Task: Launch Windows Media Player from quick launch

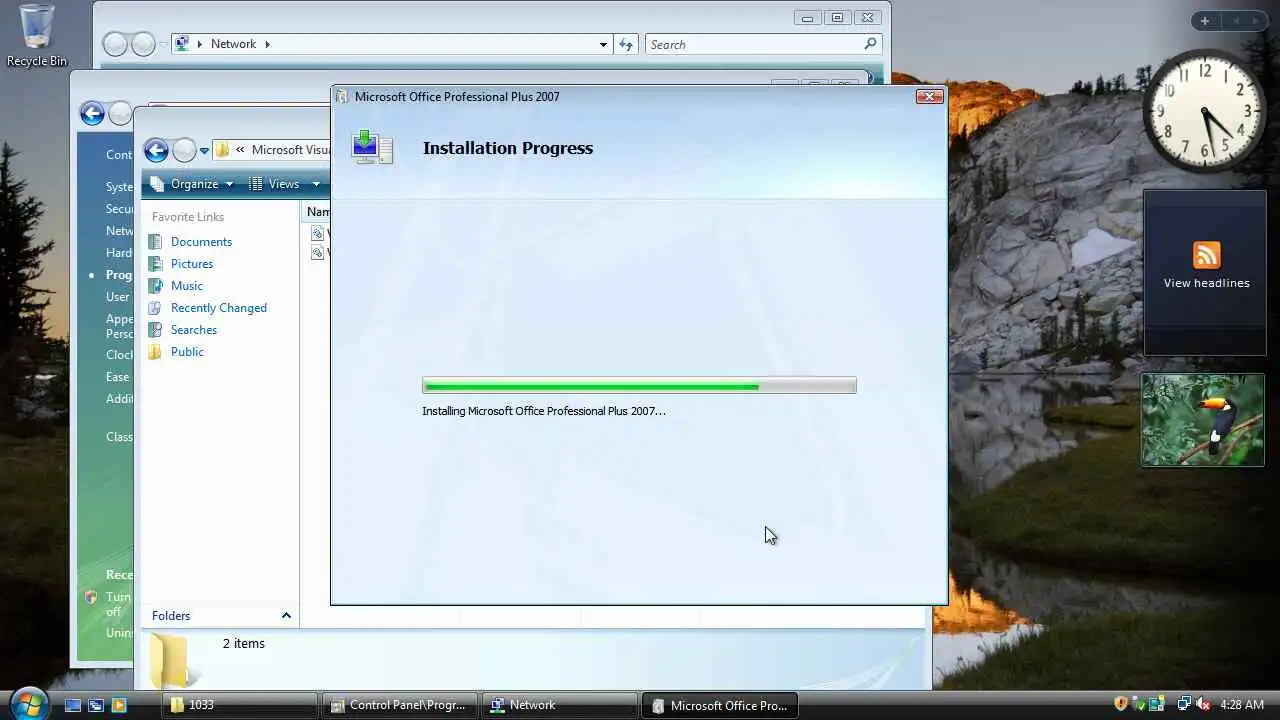Action: (x=119, y=705)
